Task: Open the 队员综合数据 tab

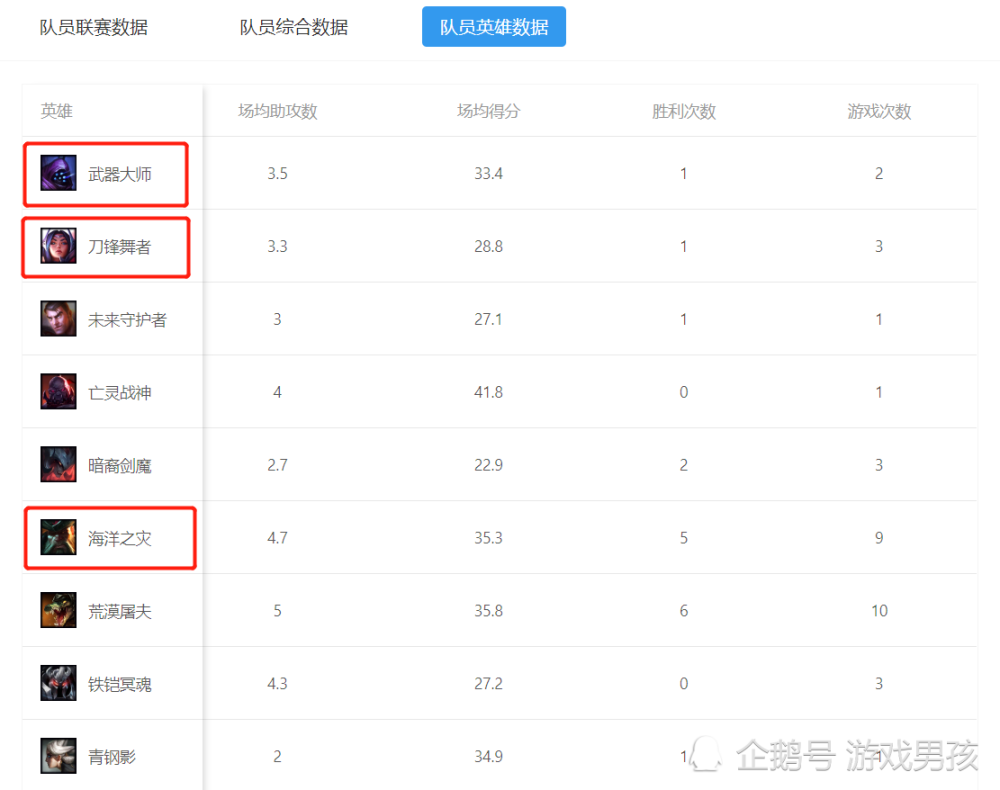Action: coord(294,27)
